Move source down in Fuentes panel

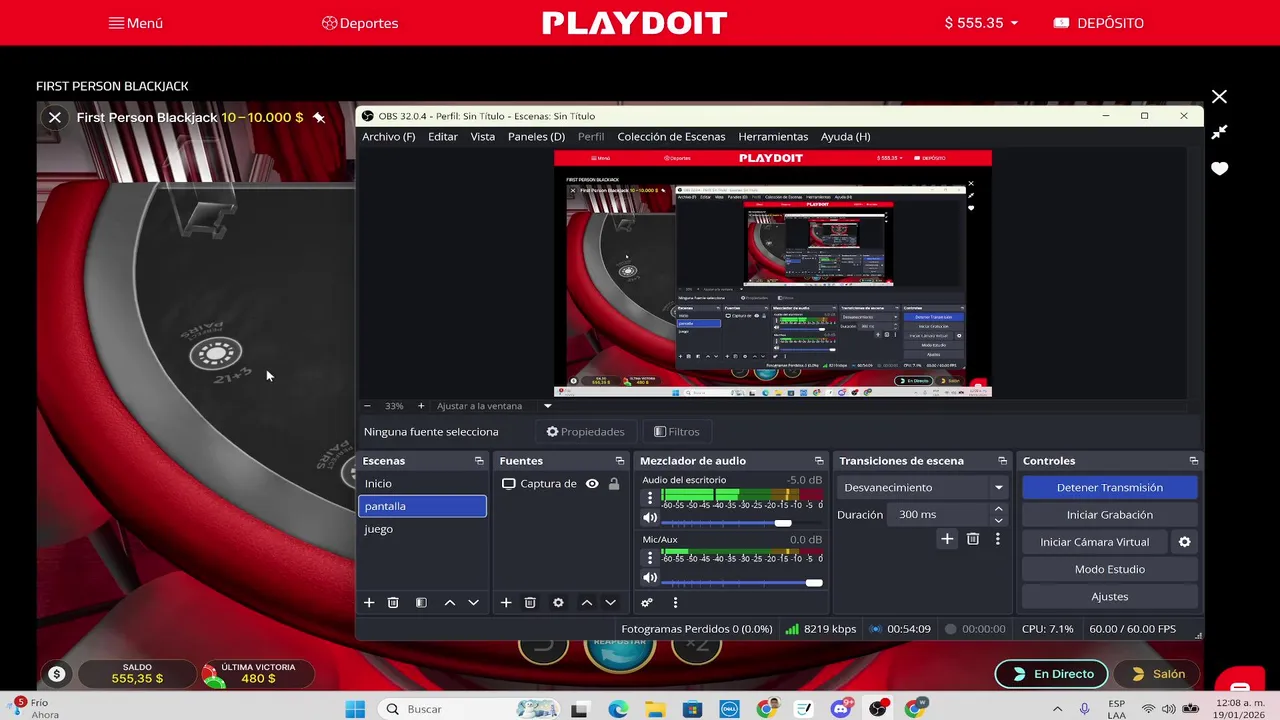[610, 603]
